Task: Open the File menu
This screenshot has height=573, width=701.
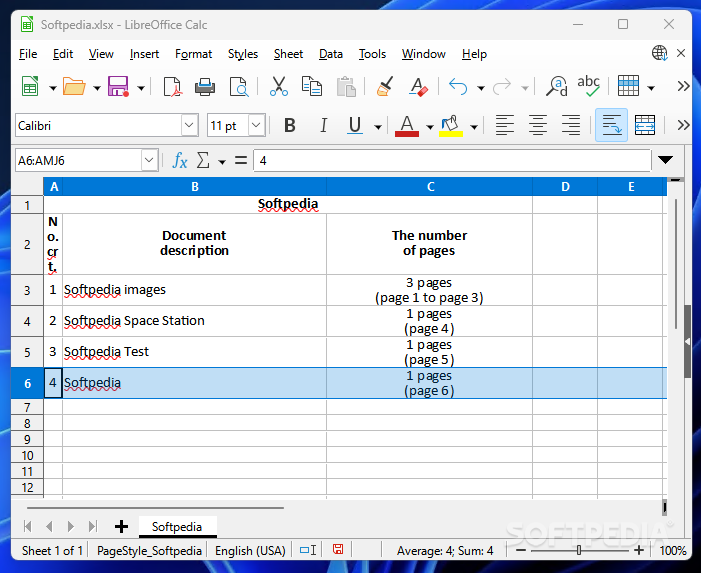Action: (x=28, y=54)
